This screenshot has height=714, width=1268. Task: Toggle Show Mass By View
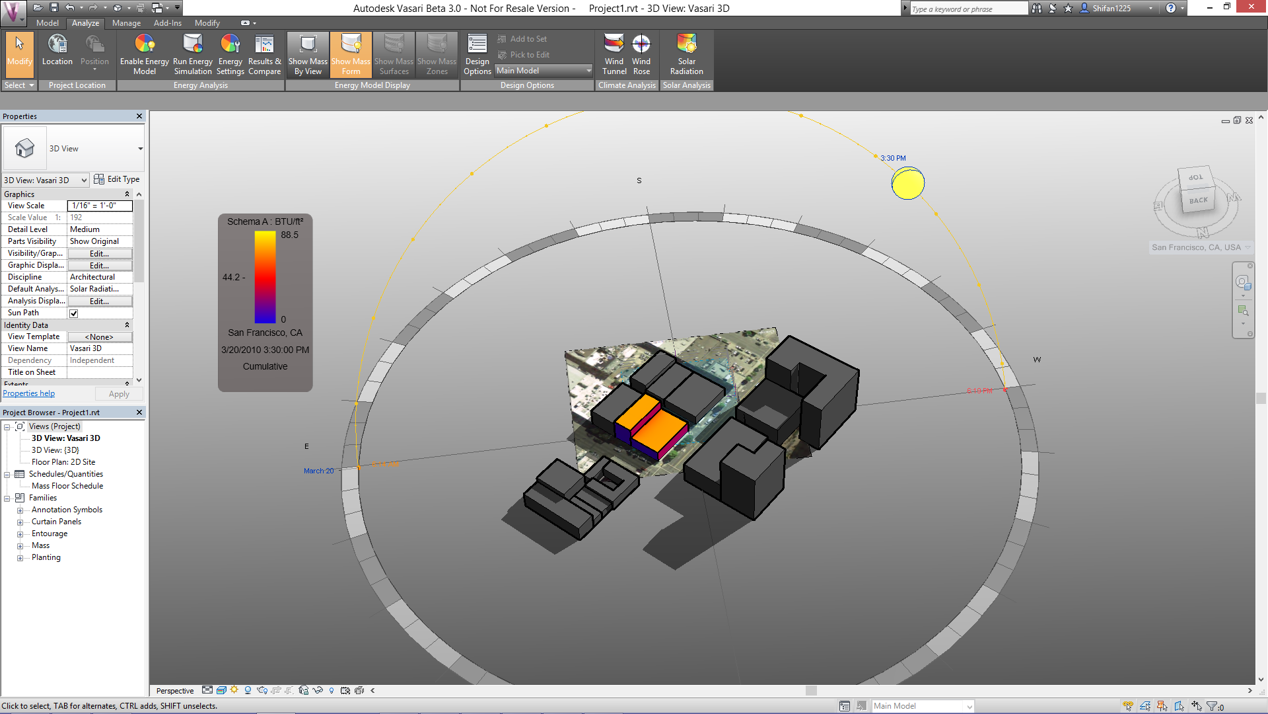point(307,54)
